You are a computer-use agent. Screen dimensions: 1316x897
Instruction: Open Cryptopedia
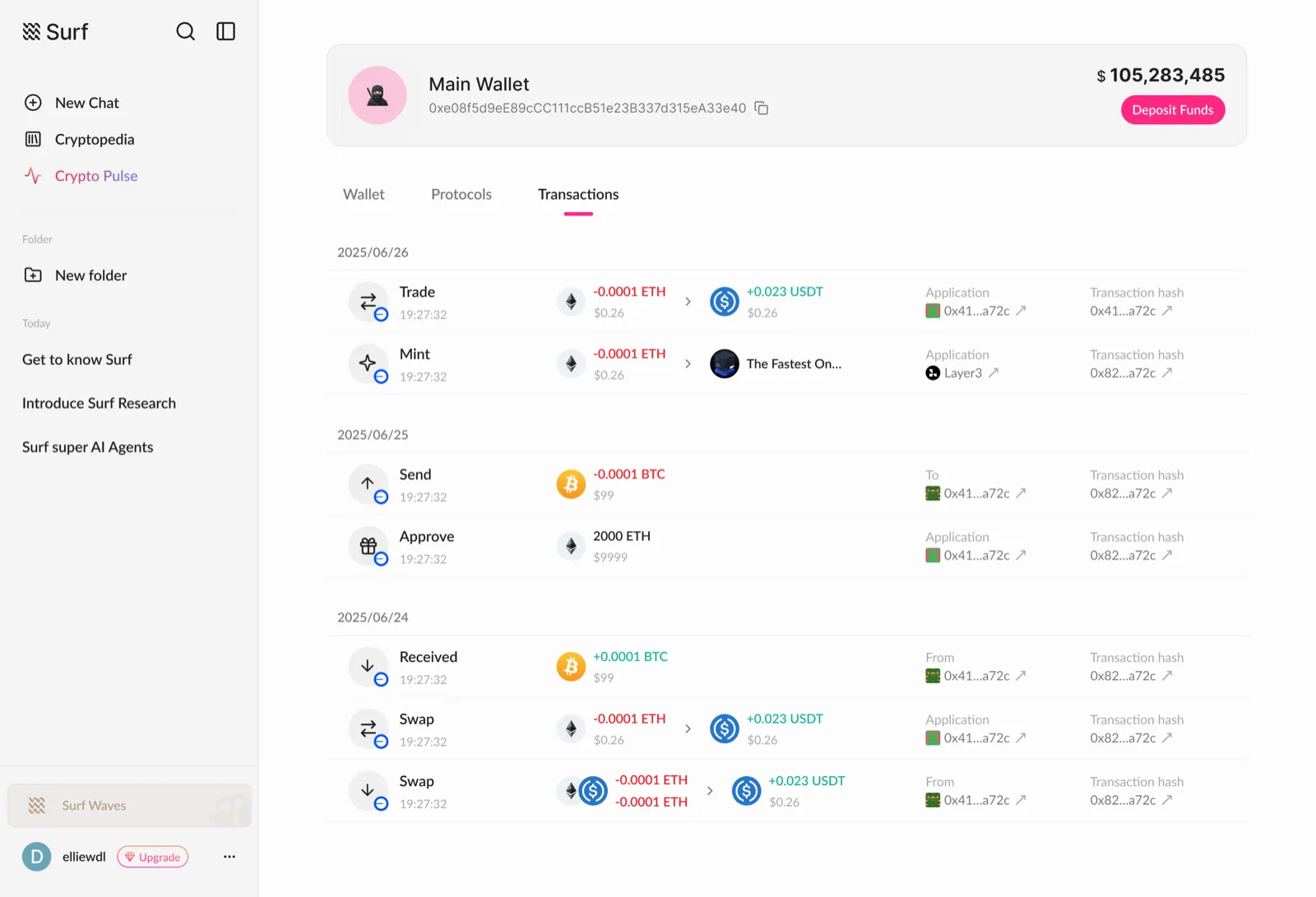(79, 139)
